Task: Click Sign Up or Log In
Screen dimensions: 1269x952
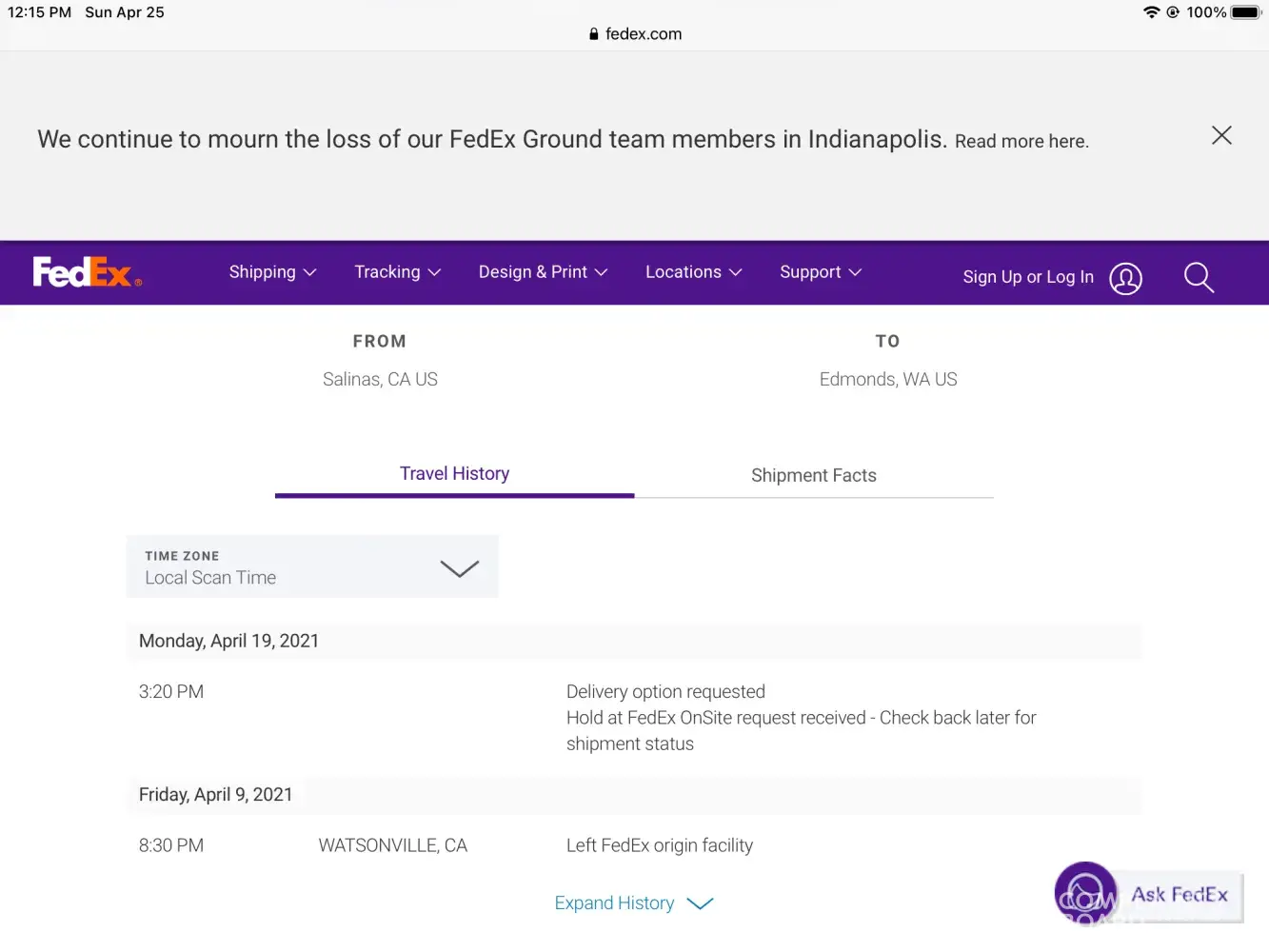Action: coord(1027,277)
